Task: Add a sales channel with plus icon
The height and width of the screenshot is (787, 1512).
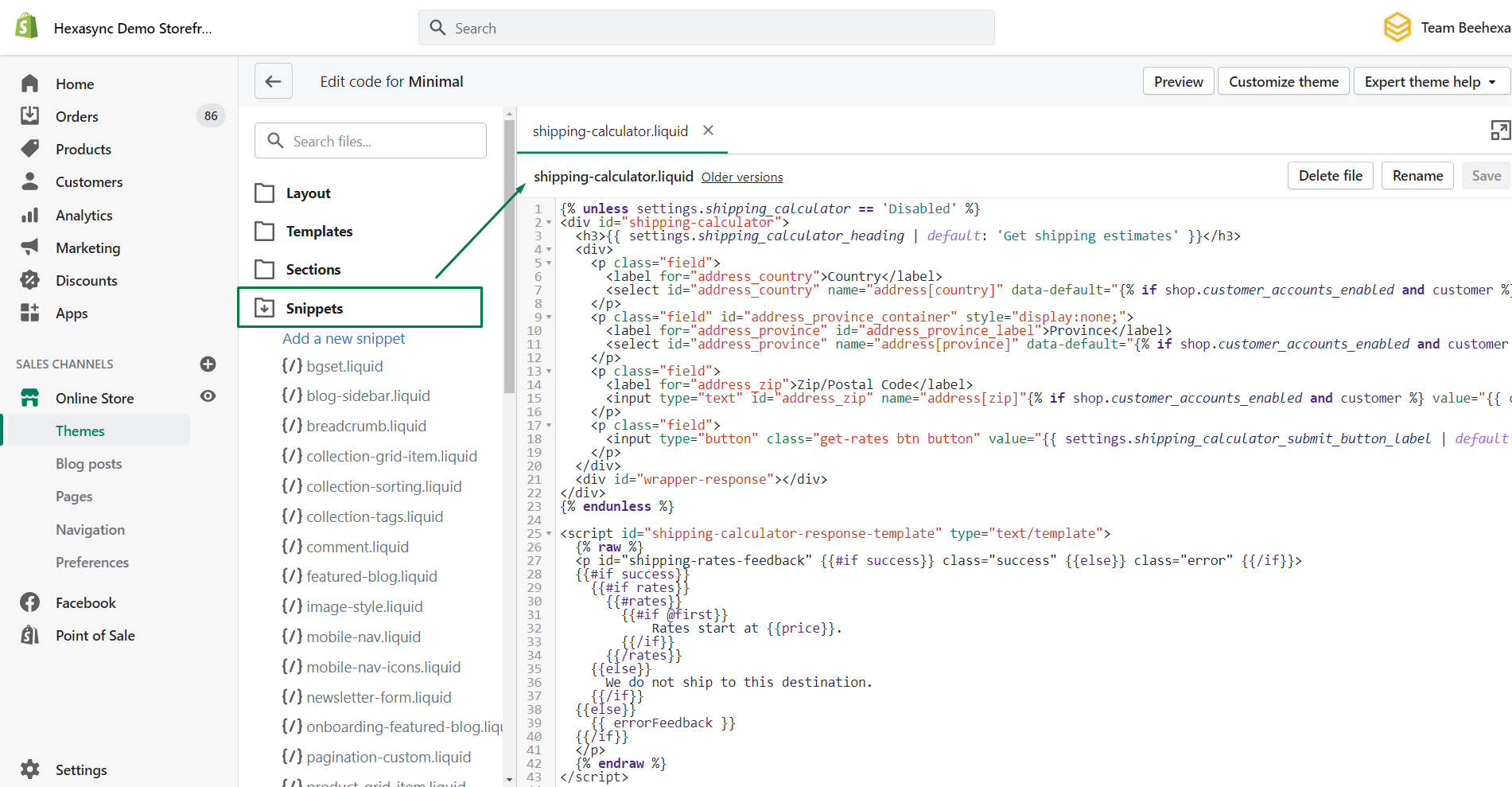Action: [208, 364]
